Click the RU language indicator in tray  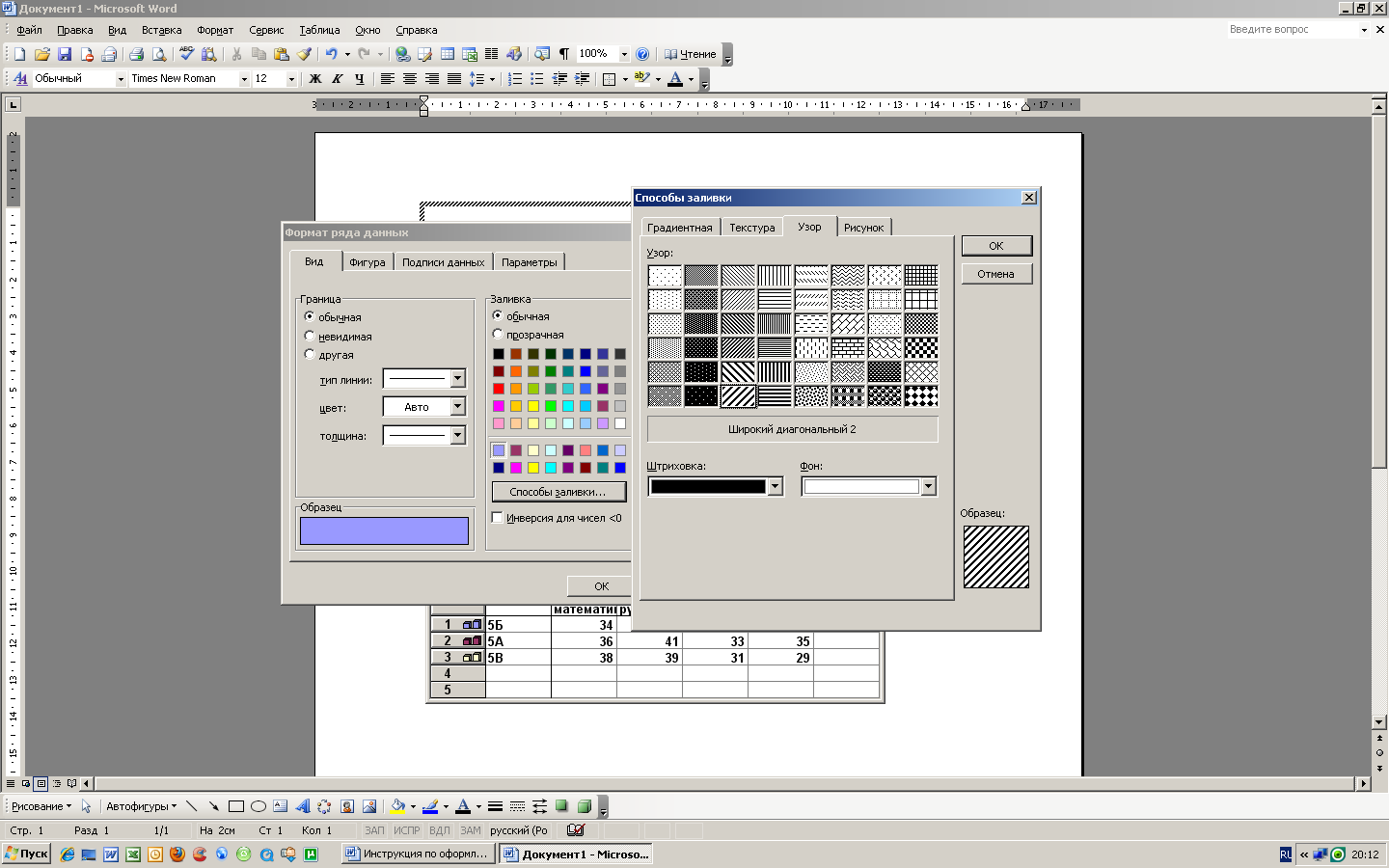[1286, 854]
